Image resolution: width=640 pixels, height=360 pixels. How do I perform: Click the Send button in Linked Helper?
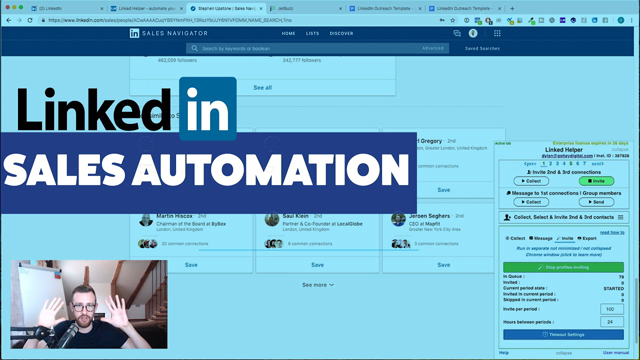click(x=596, y=202)
